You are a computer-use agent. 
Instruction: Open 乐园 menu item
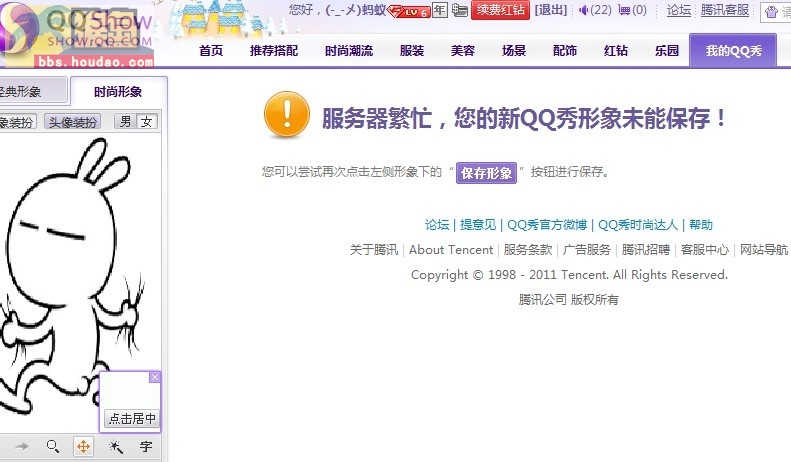667,50
